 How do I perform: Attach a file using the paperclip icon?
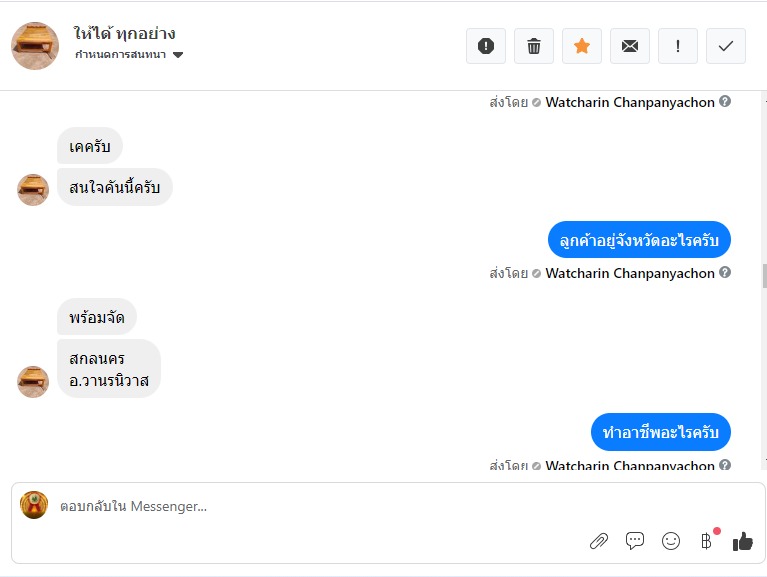[599, 541]
